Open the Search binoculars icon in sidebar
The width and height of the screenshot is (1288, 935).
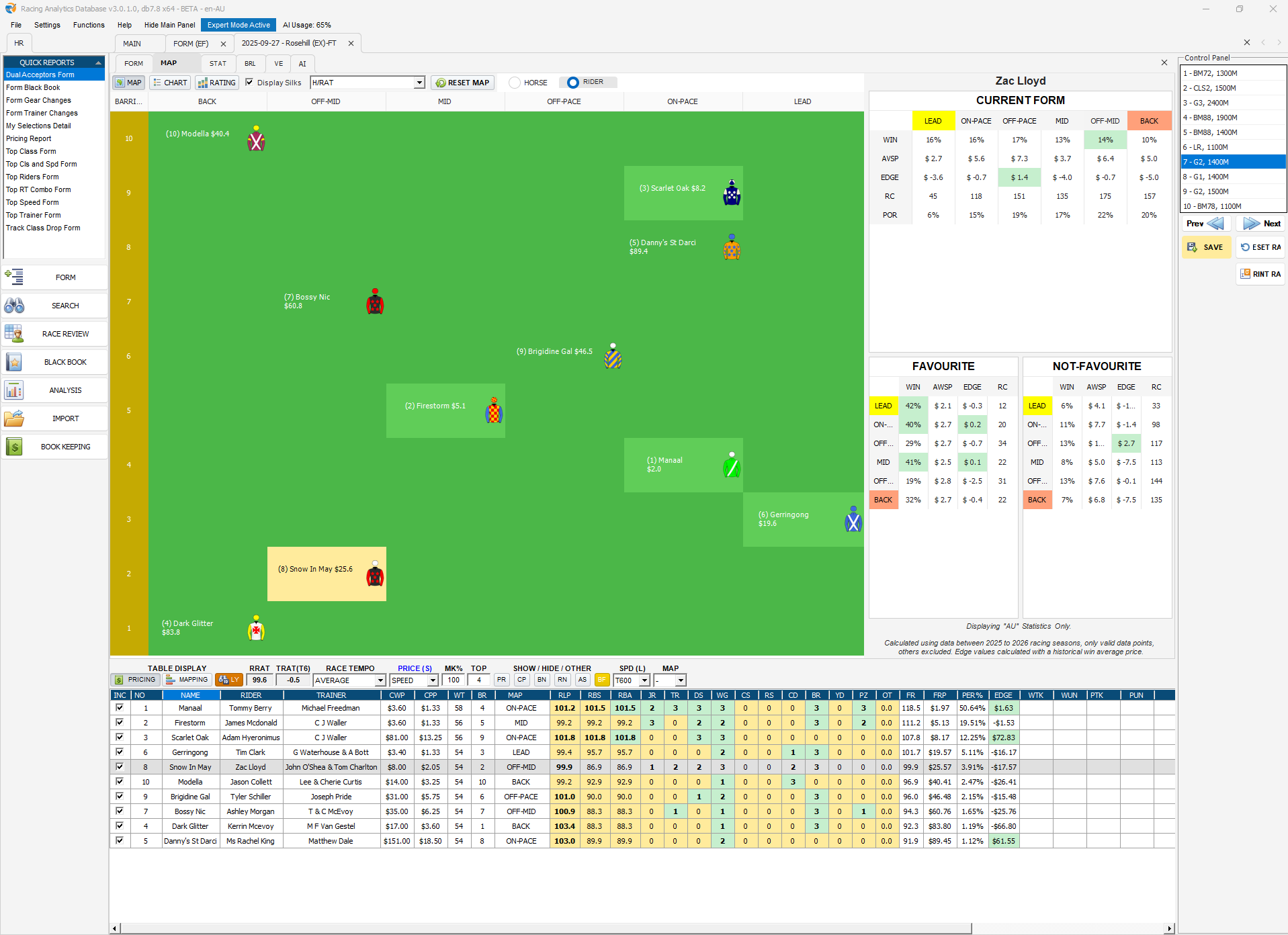click(14, 306)
